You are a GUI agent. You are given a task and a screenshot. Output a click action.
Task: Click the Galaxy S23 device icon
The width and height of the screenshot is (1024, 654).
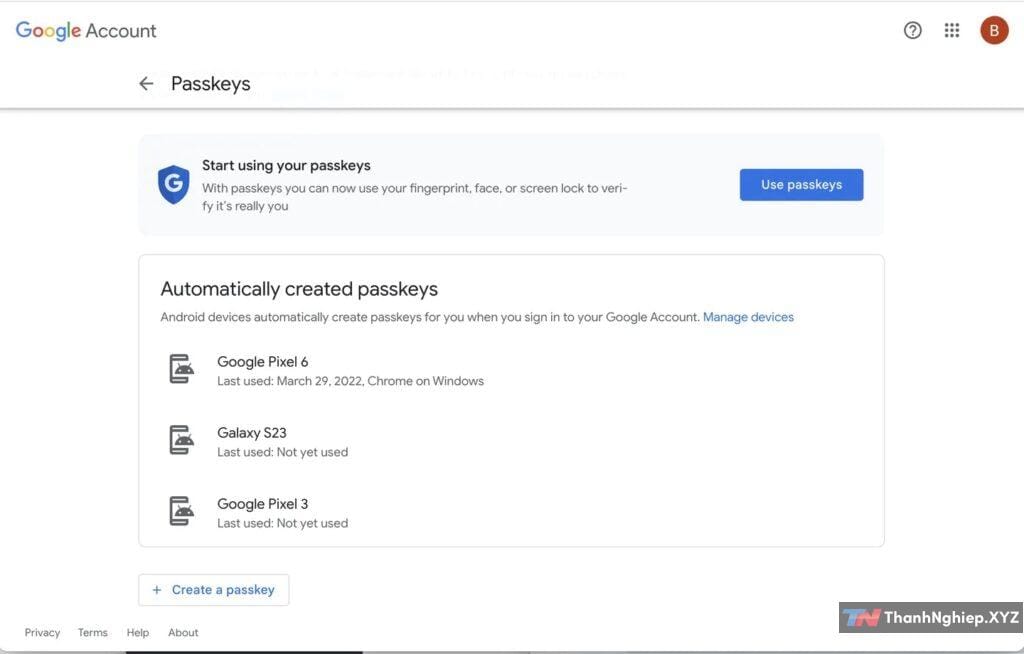182,440
